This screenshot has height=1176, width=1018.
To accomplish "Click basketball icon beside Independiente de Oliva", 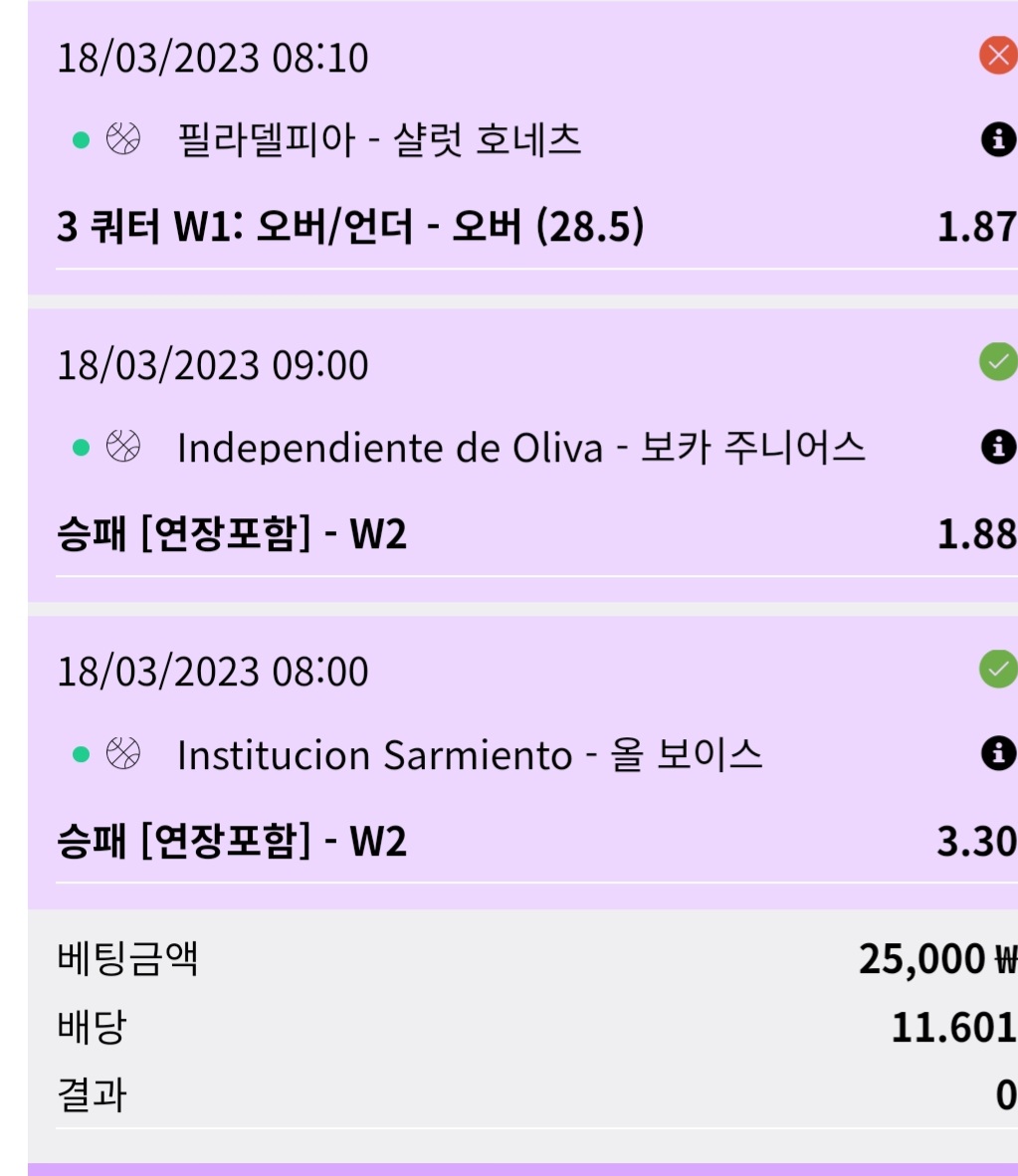I will (123, 447).
